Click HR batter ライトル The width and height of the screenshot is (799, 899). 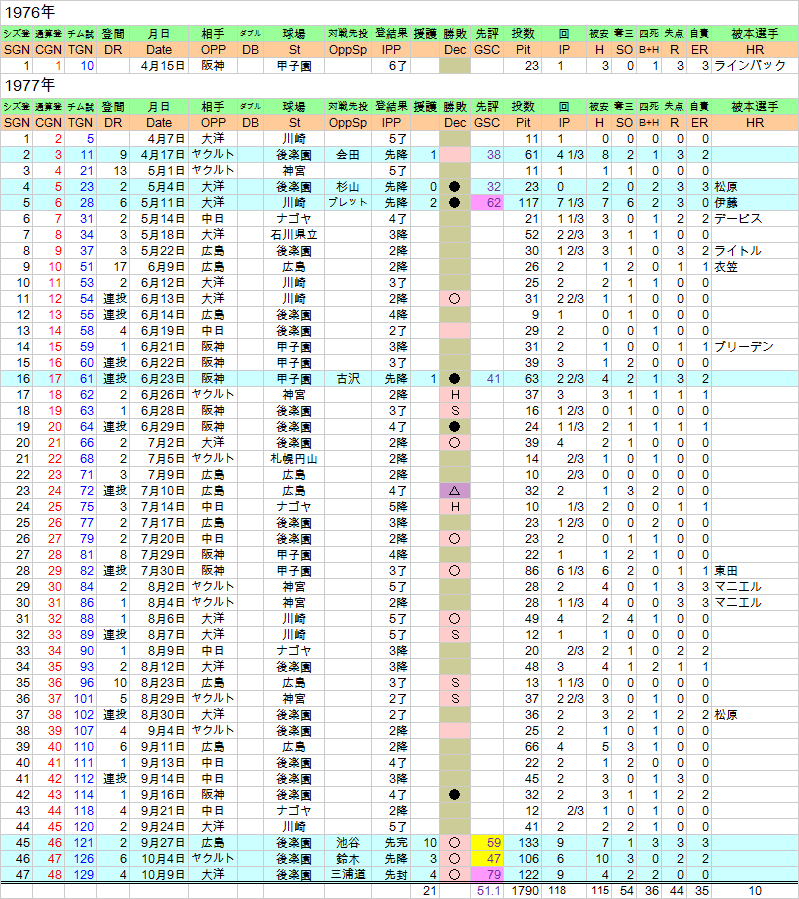(738, 251)
